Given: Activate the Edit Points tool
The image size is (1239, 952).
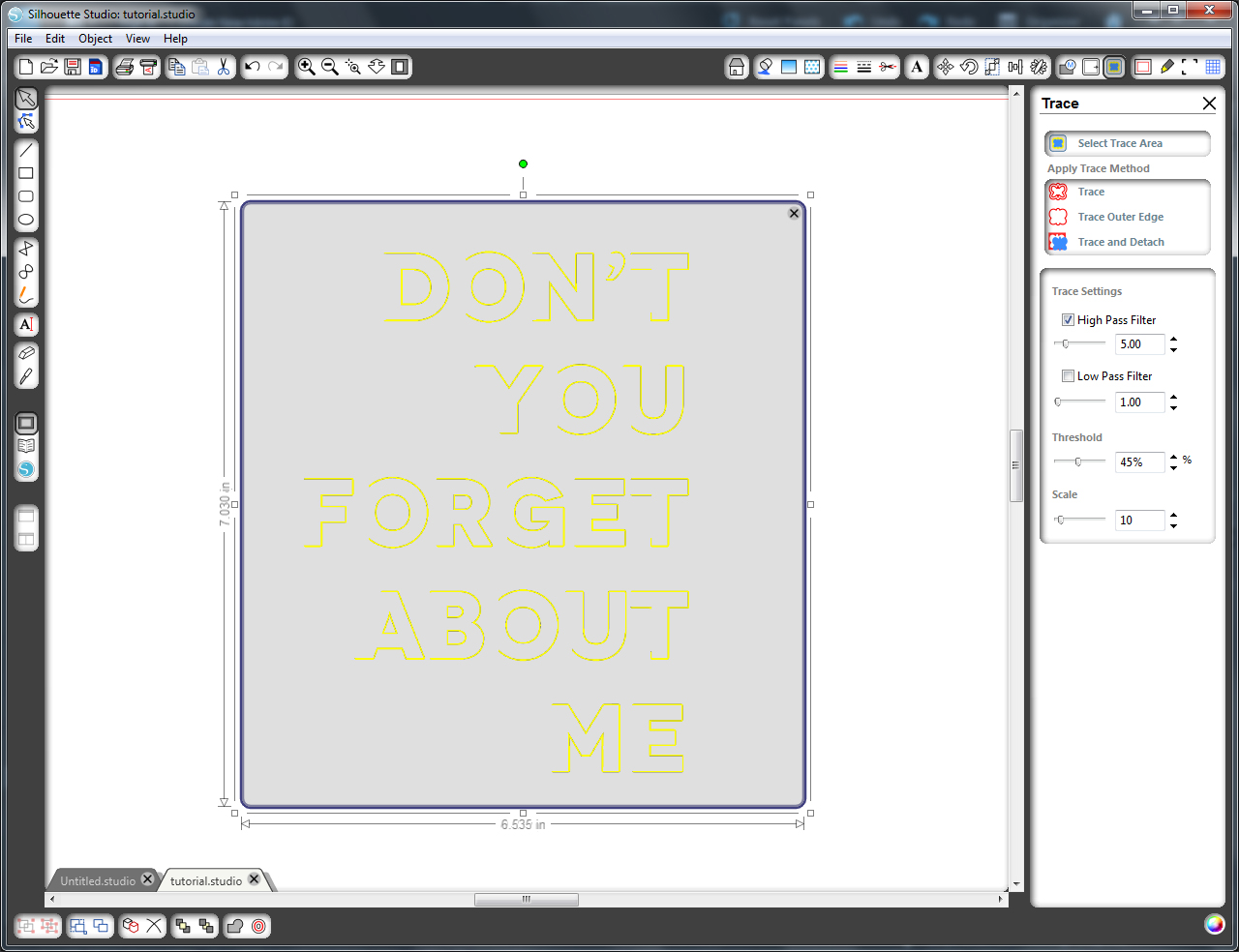Looking at the screenshot, I should tap(26, 121).
